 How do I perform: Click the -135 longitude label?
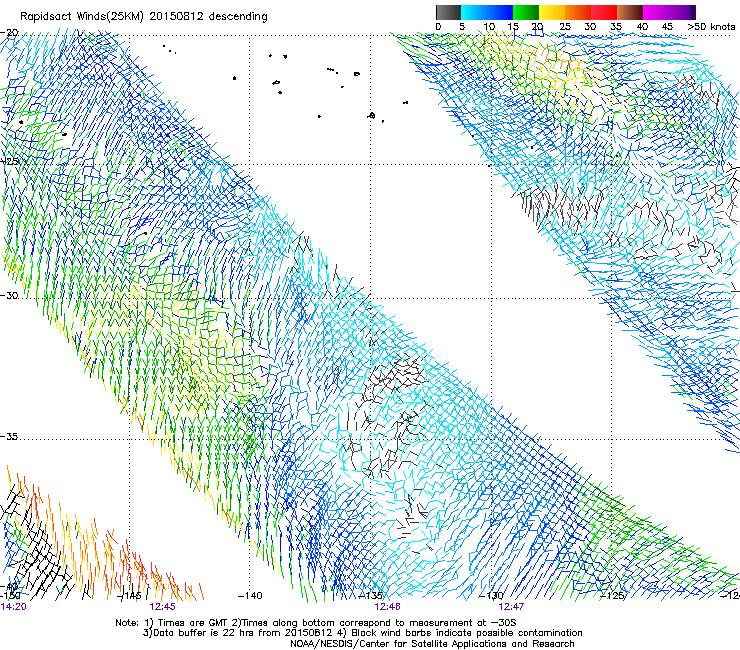pyautogui.click(x=370, y=596)
